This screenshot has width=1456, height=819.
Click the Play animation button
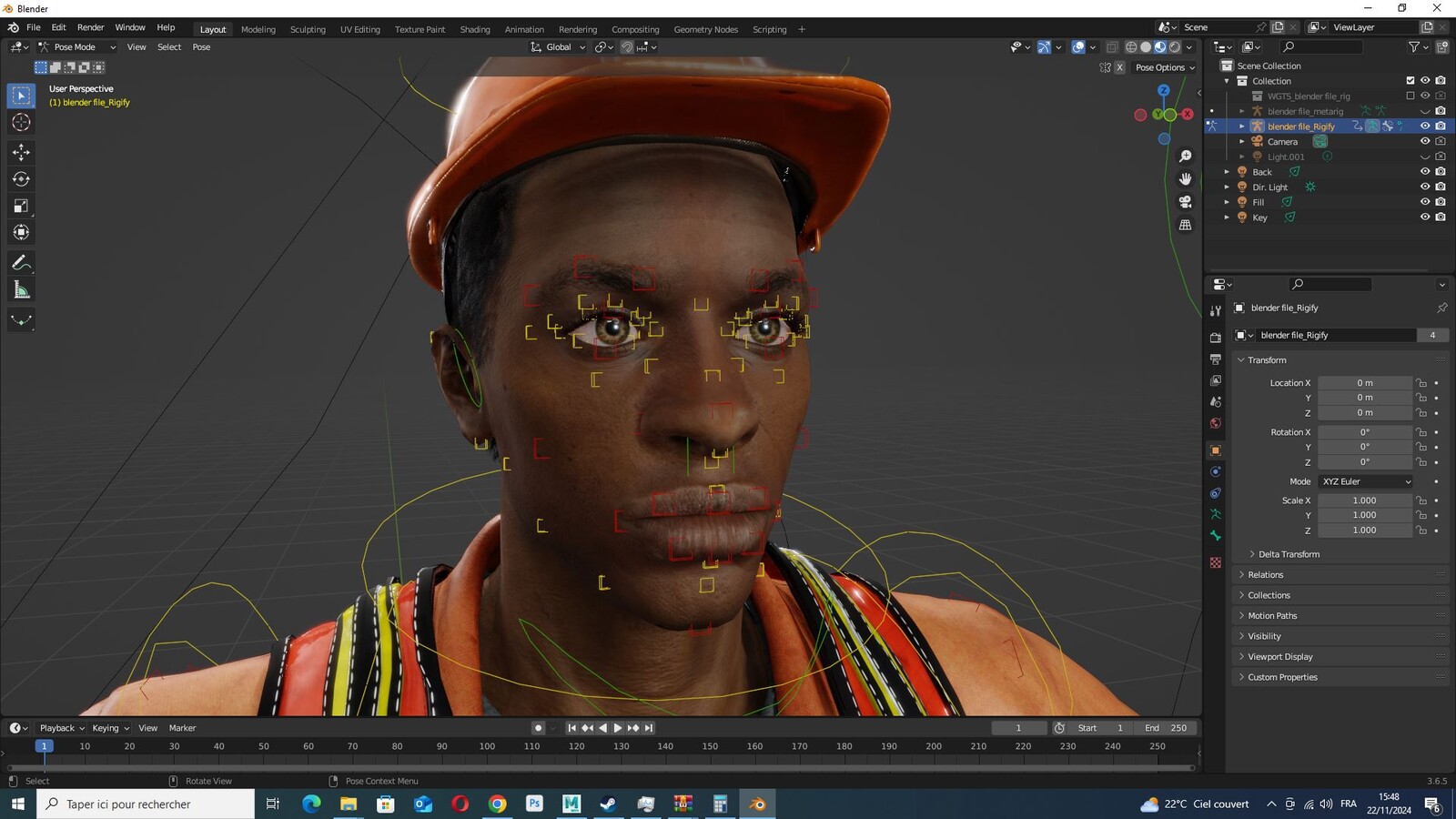pyautogui.click(x=618, y=728)
